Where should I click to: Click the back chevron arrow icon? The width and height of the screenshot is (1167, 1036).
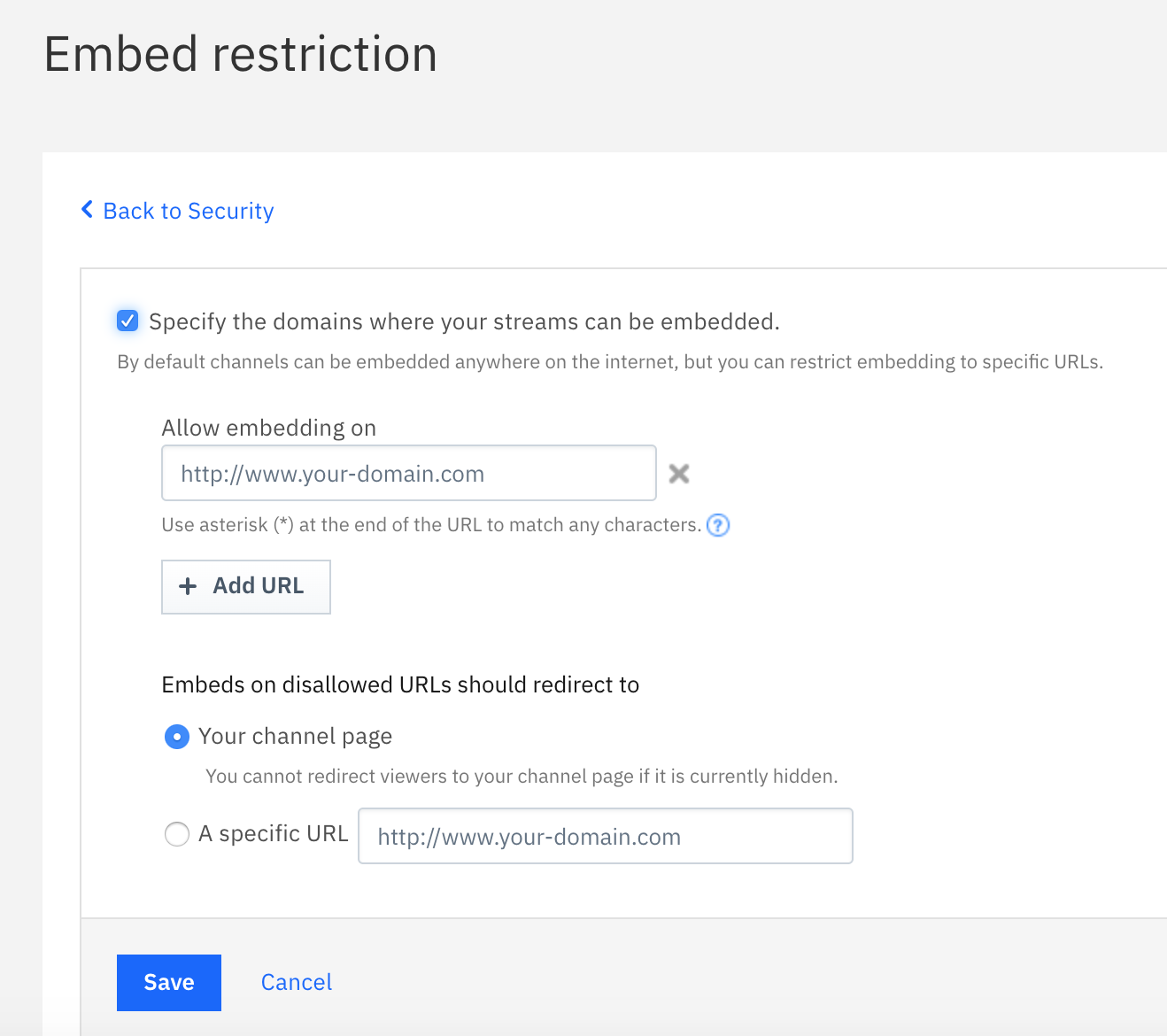[x=87, y=210]
